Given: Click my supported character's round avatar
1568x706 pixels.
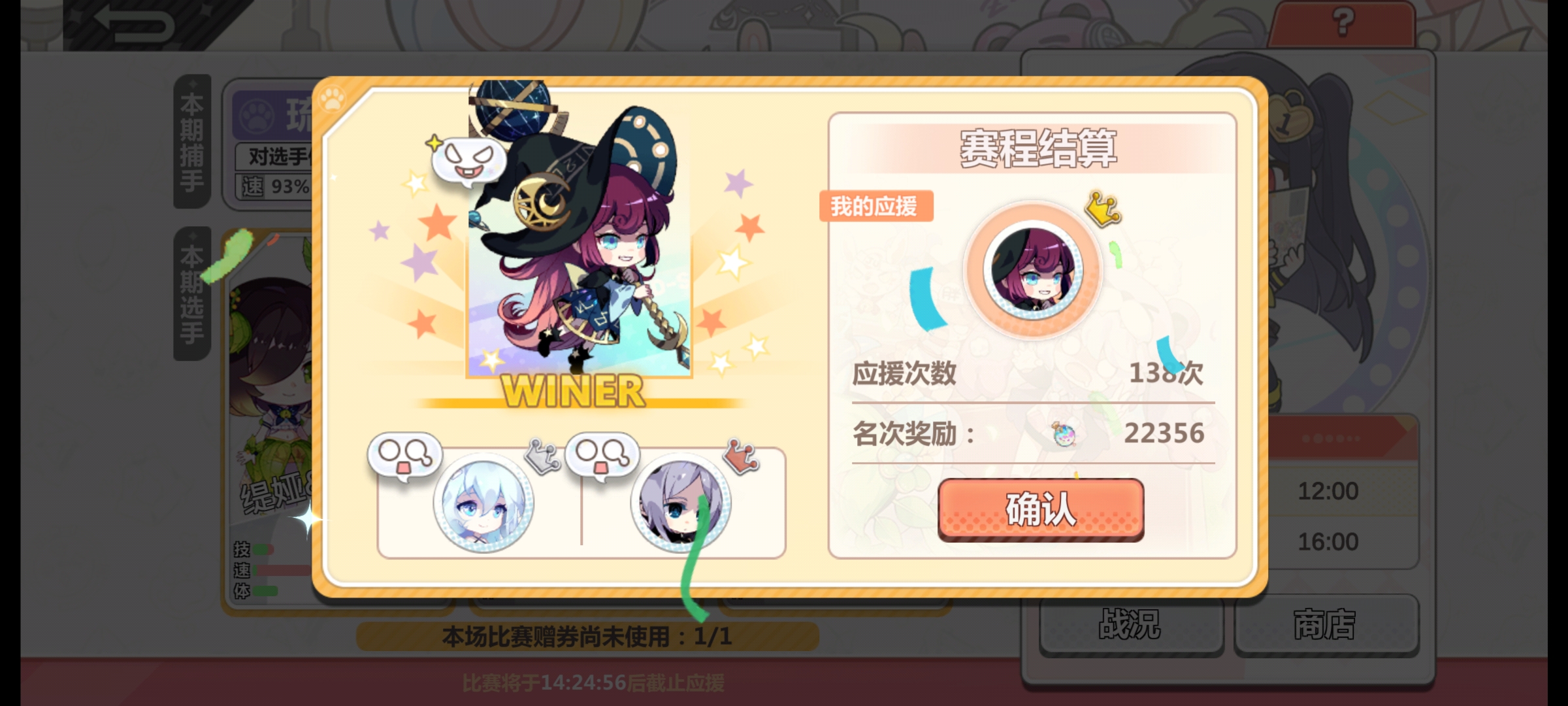Looking at the screenshot, I should click(x=1033, y=269).
